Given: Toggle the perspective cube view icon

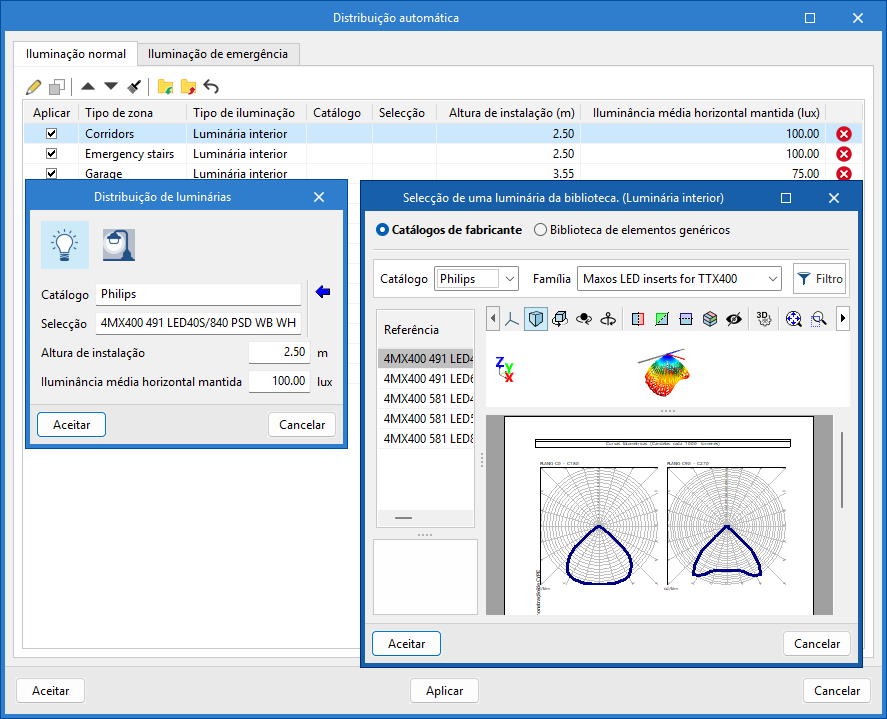Looking at the screenshot, I should [x=535, y=319].
